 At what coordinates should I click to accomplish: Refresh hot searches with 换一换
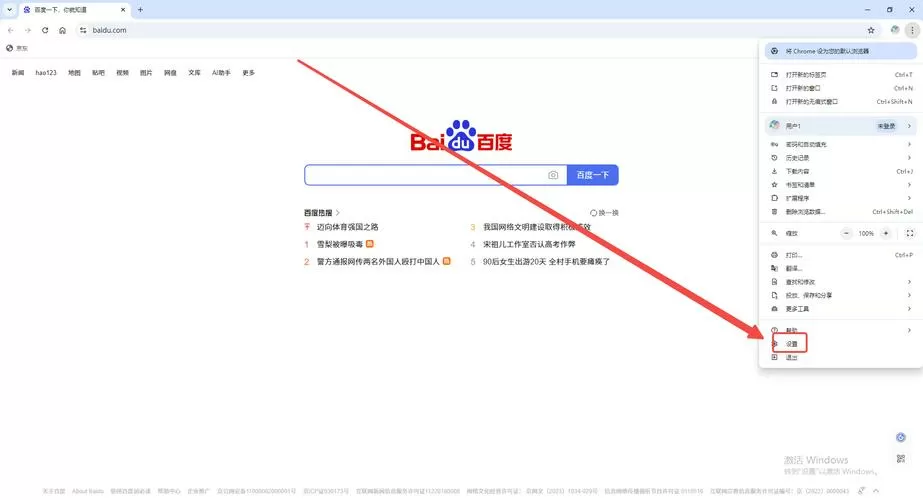604,213
